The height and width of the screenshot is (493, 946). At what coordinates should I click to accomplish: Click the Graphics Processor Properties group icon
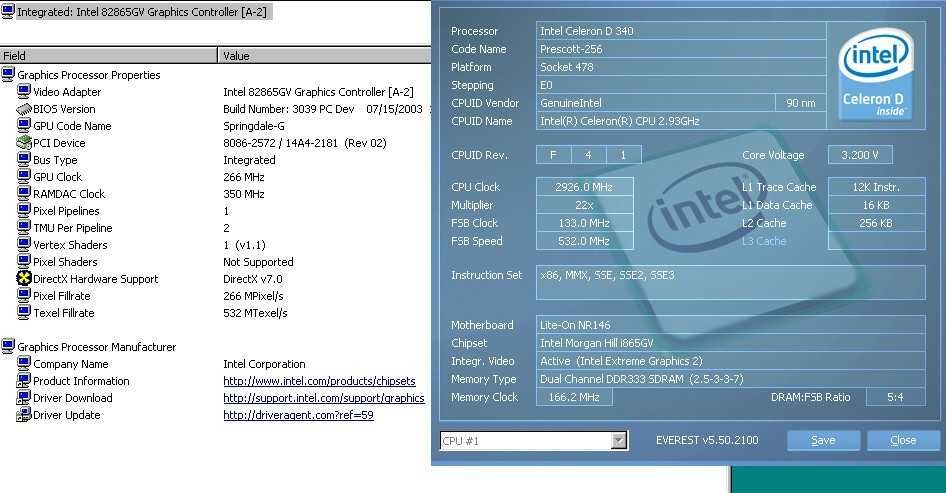8,75
